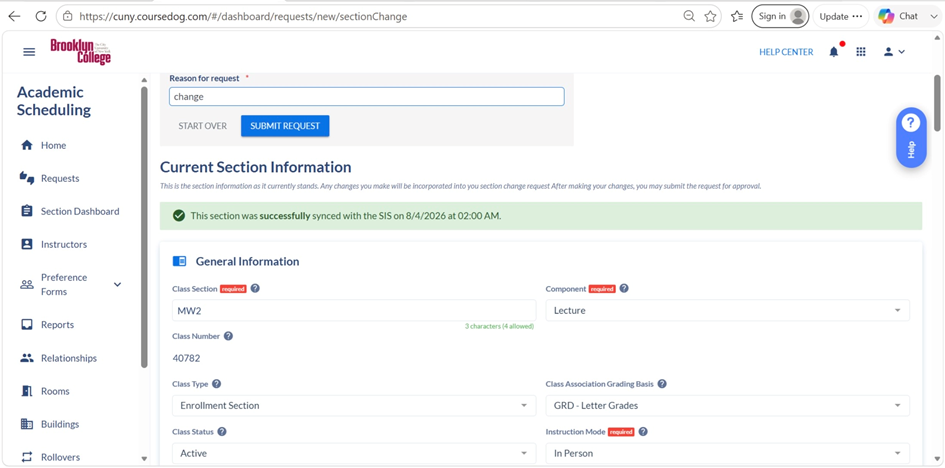Reload the page with the refresh icon
Viewport: 945px width, 468px height.
[x=41, y=16]
